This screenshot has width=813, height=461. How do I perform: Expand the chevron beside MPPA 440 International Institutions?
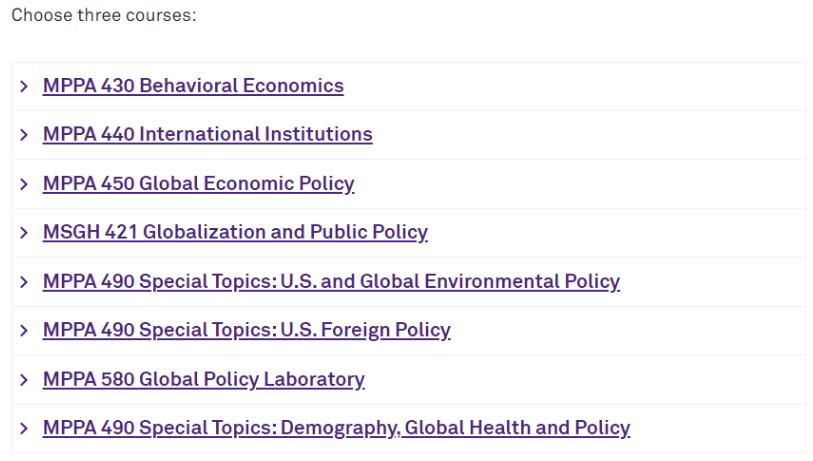point(24,136)
